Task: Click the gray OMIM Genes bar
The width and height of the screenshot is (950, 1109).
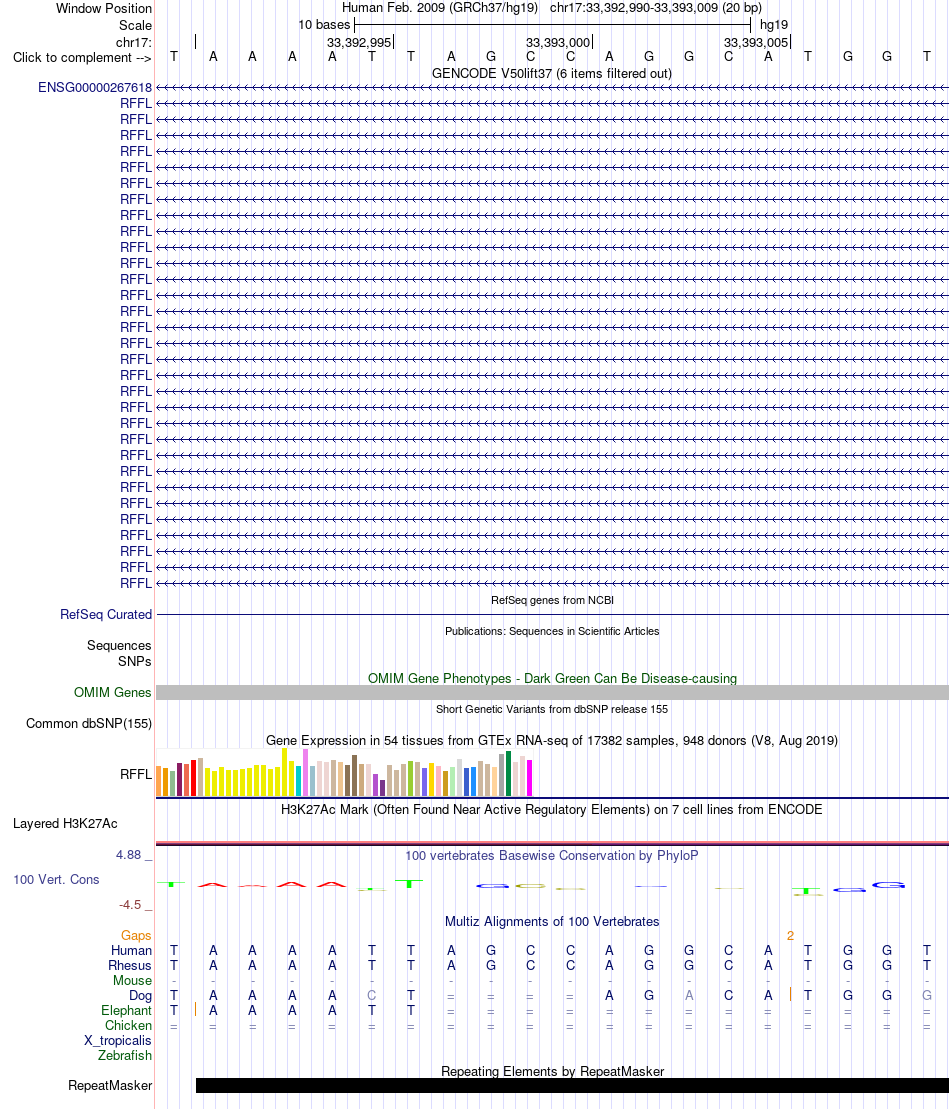Action: 552,692
